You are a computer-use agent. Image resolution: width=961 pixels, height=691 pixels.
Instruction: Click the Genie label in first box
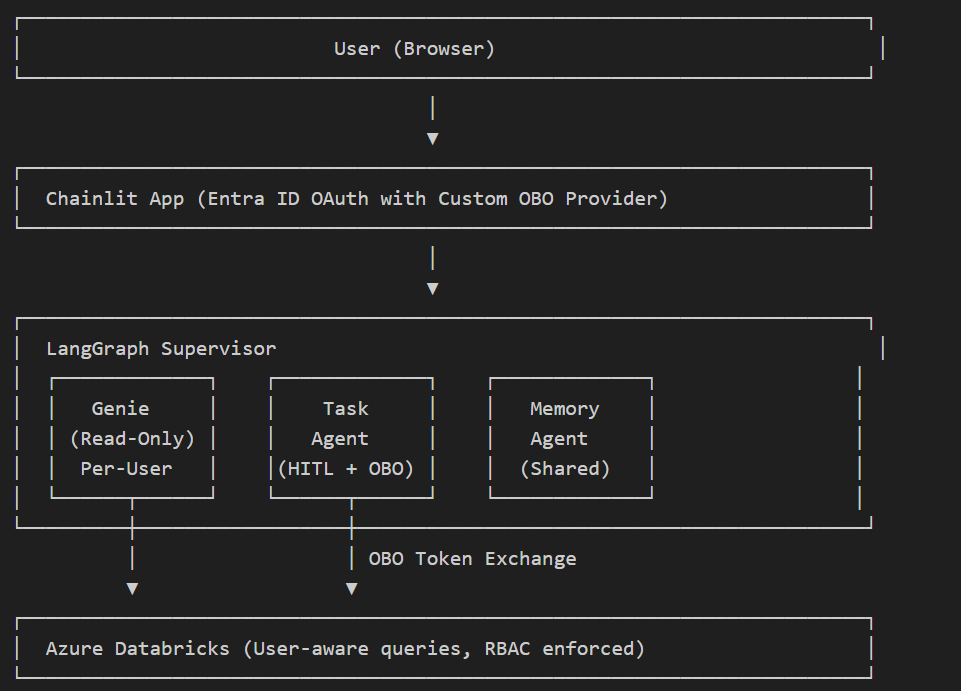coord(120,408)
